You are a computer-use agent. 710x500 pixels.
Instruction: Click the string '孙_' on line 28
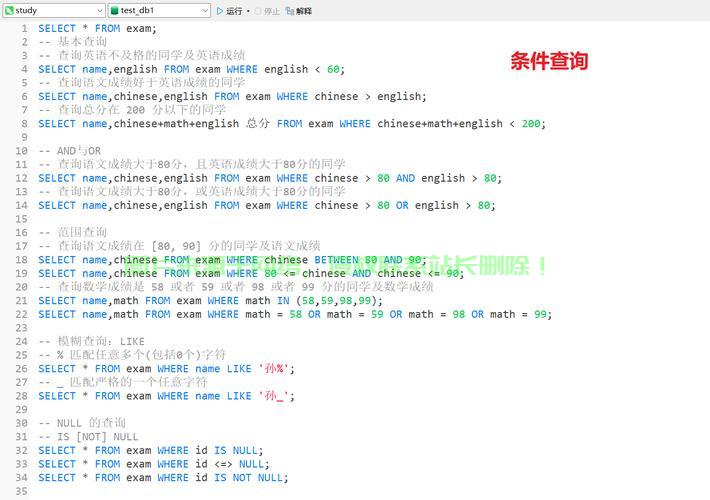tap(273, 396)
